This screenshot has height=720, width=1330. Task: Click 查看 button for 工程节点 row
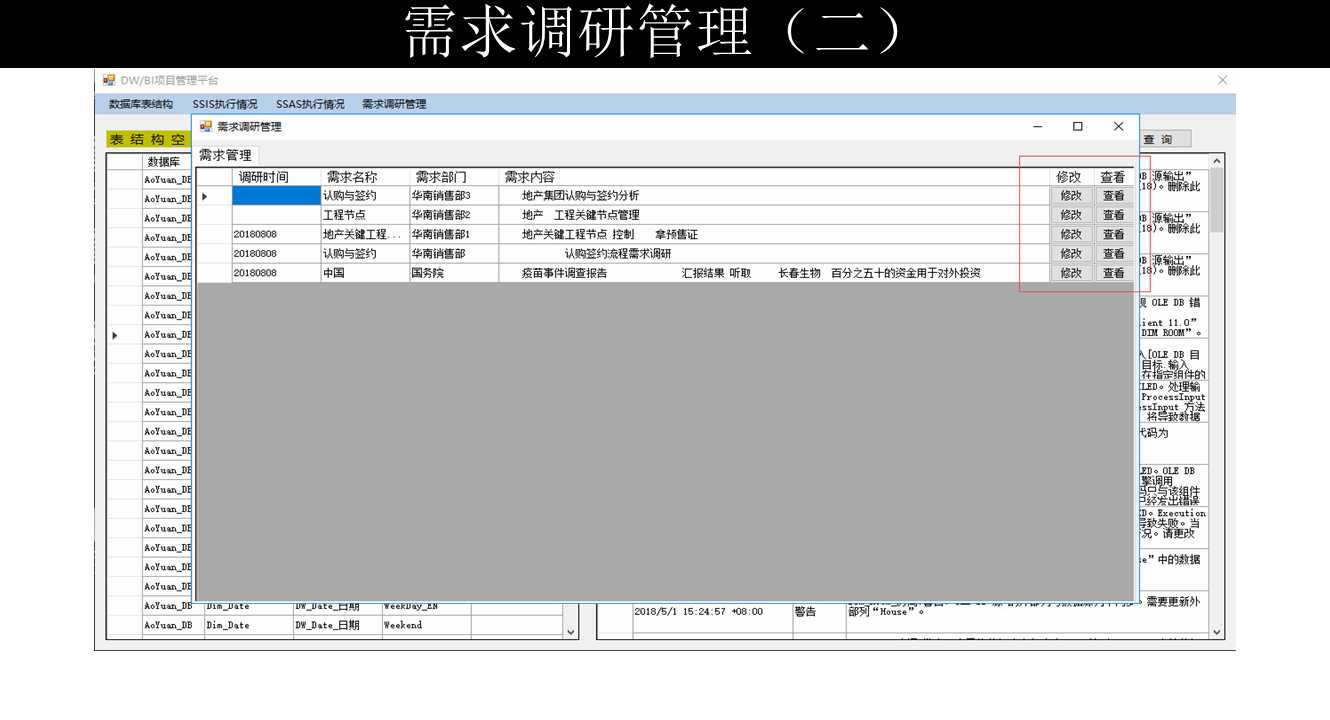[x=1114, y=215]
